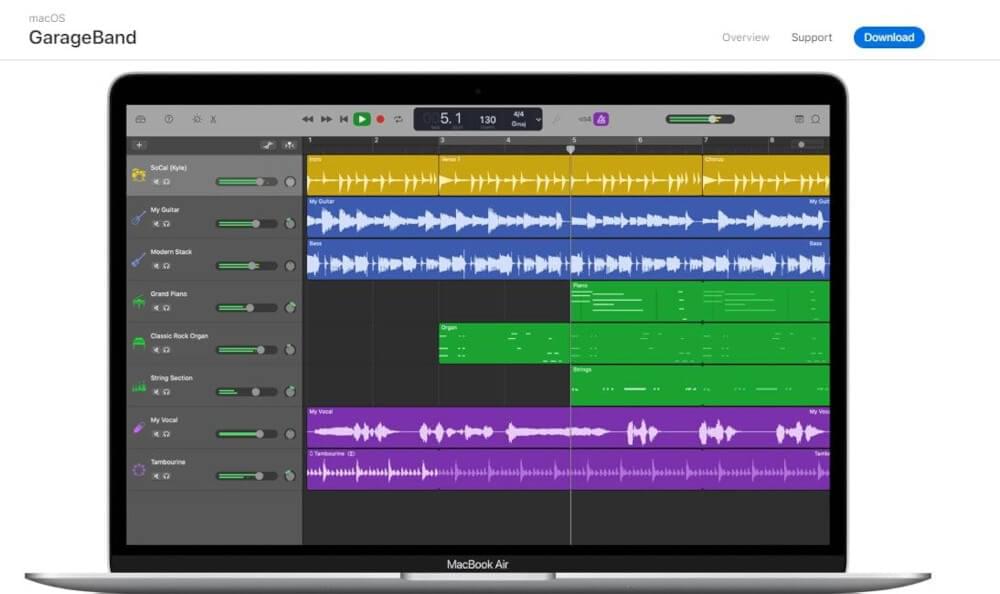Open the Overview page link
The image size is (1000, 594).
[746, 37]
